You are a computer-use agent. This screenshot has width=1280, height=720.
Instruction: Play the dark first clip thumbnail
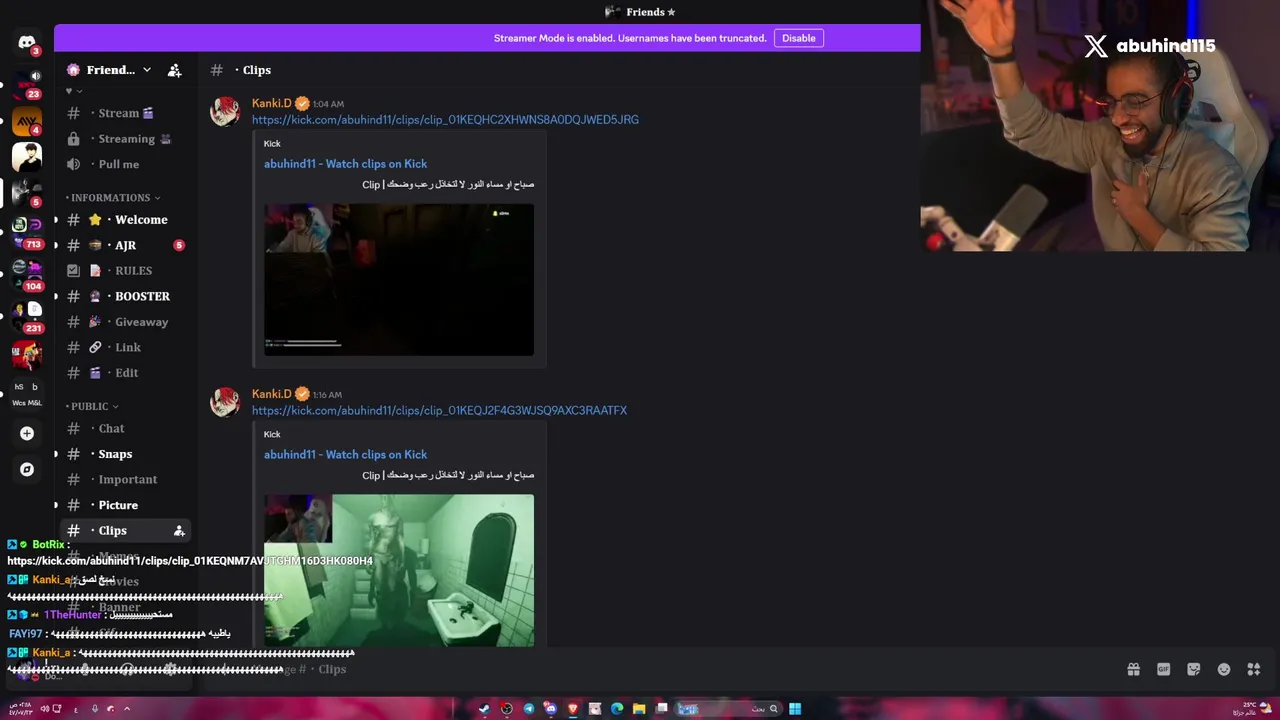click(x=399, y=280)
